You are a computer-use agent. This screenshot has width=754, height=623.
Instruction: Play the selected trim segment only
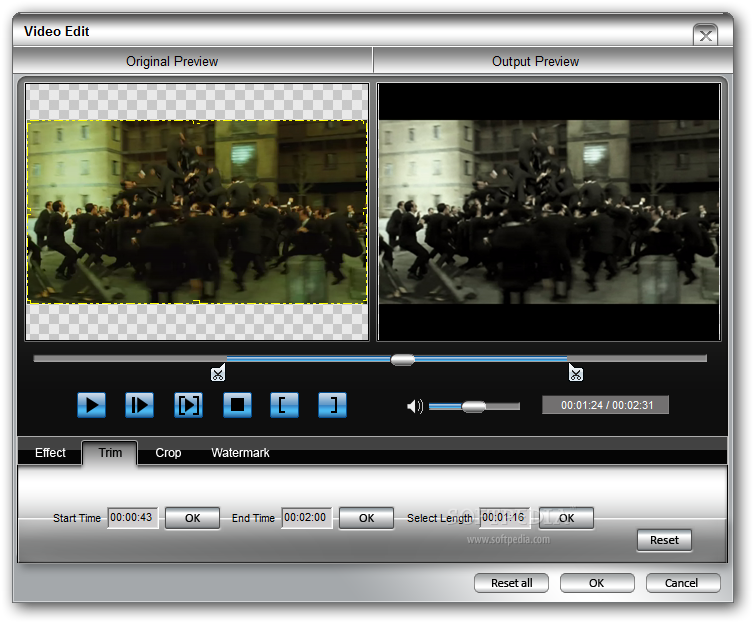(188, 405)
